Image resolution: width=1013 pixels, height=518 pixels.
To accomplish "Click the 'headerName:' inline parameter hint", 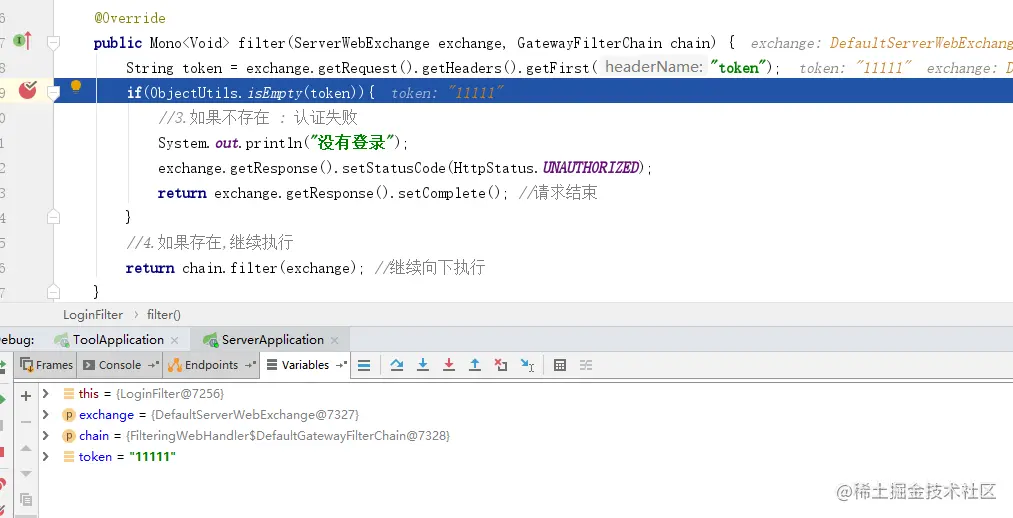I will [x=654, y=67].
